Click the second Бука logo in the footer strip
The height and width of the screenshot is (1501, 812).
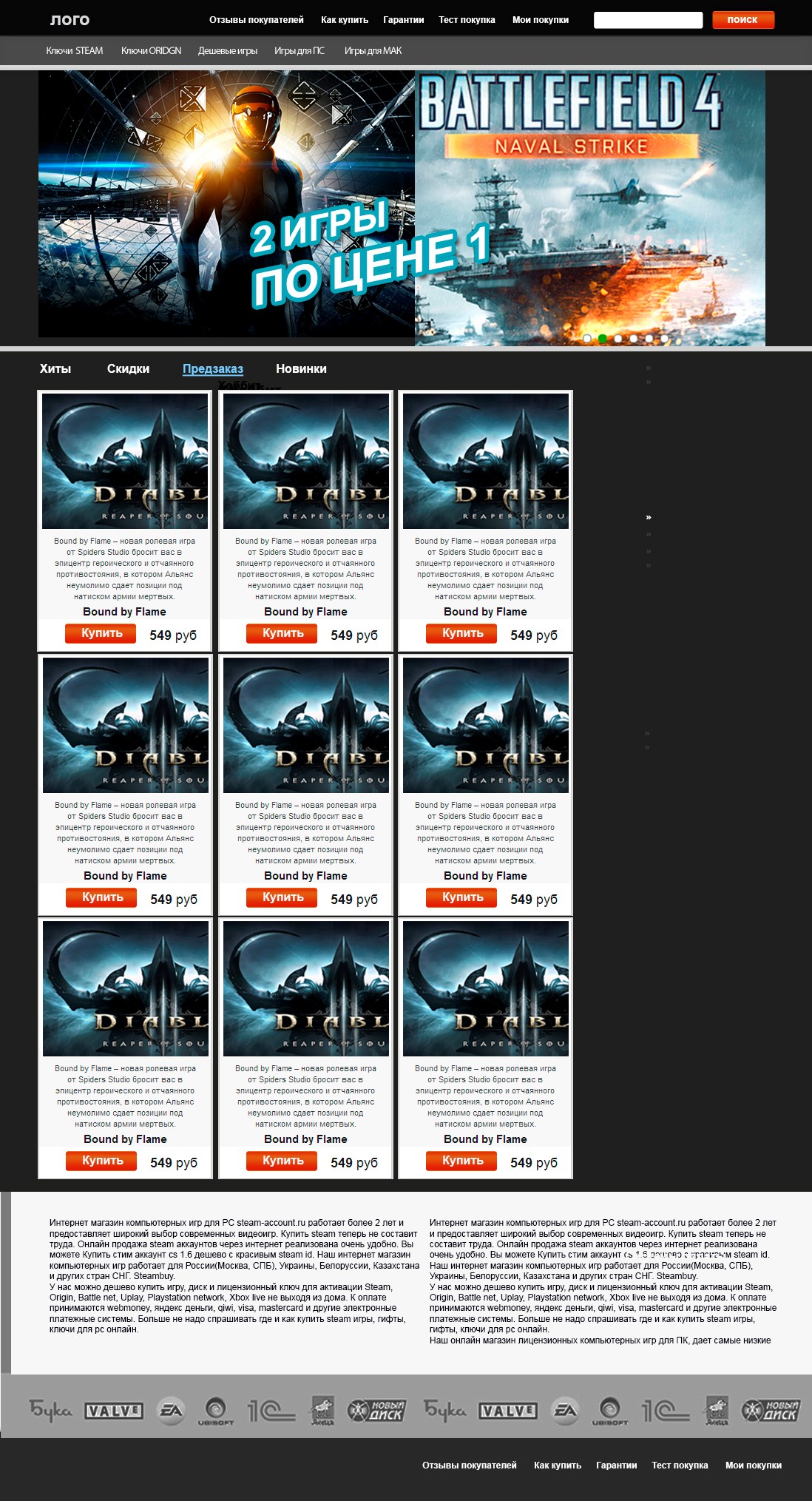[x=444, y=1411]
